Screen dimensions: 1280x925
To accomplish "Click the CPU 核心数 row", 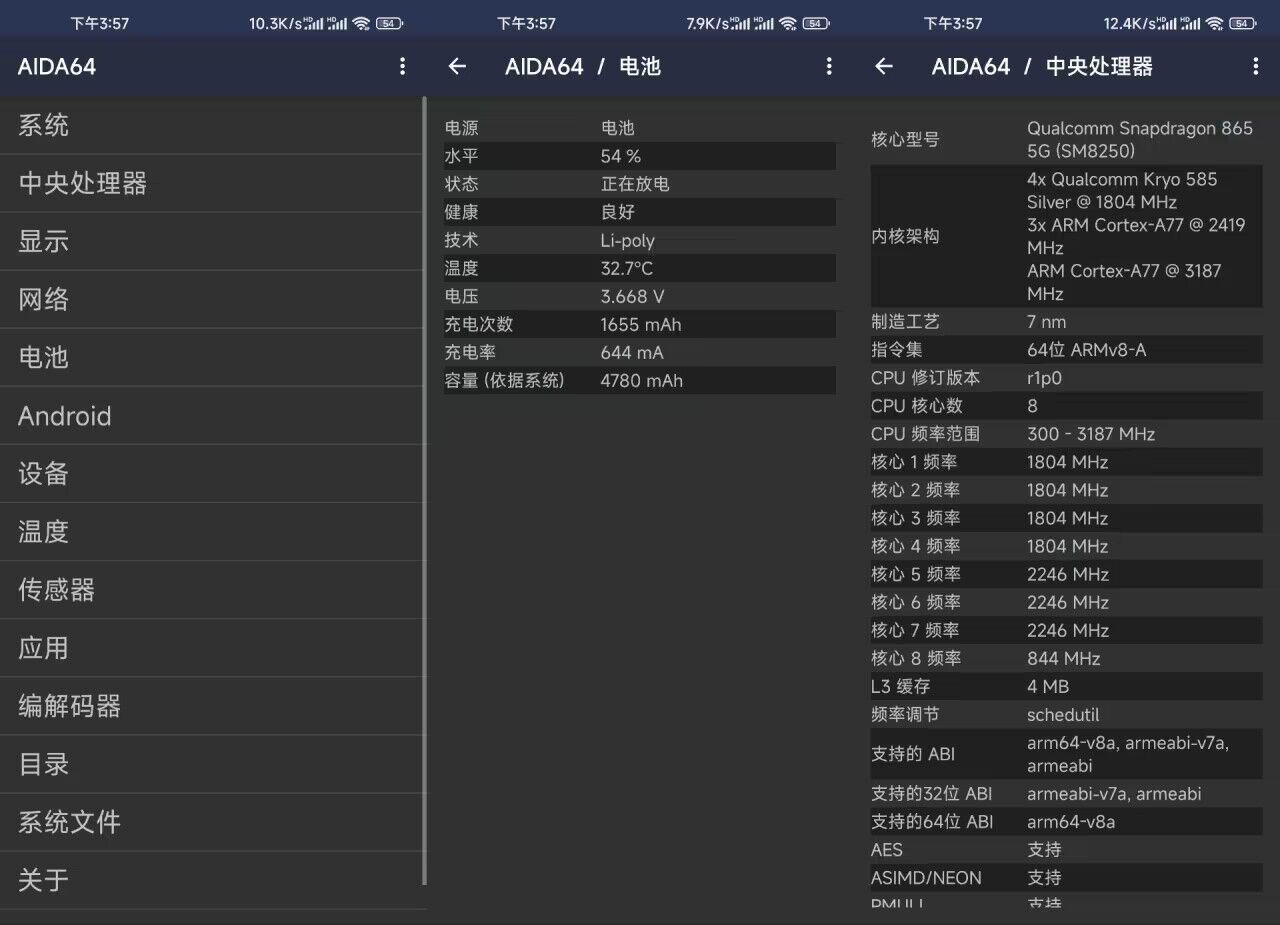I will click(1066, 406).
